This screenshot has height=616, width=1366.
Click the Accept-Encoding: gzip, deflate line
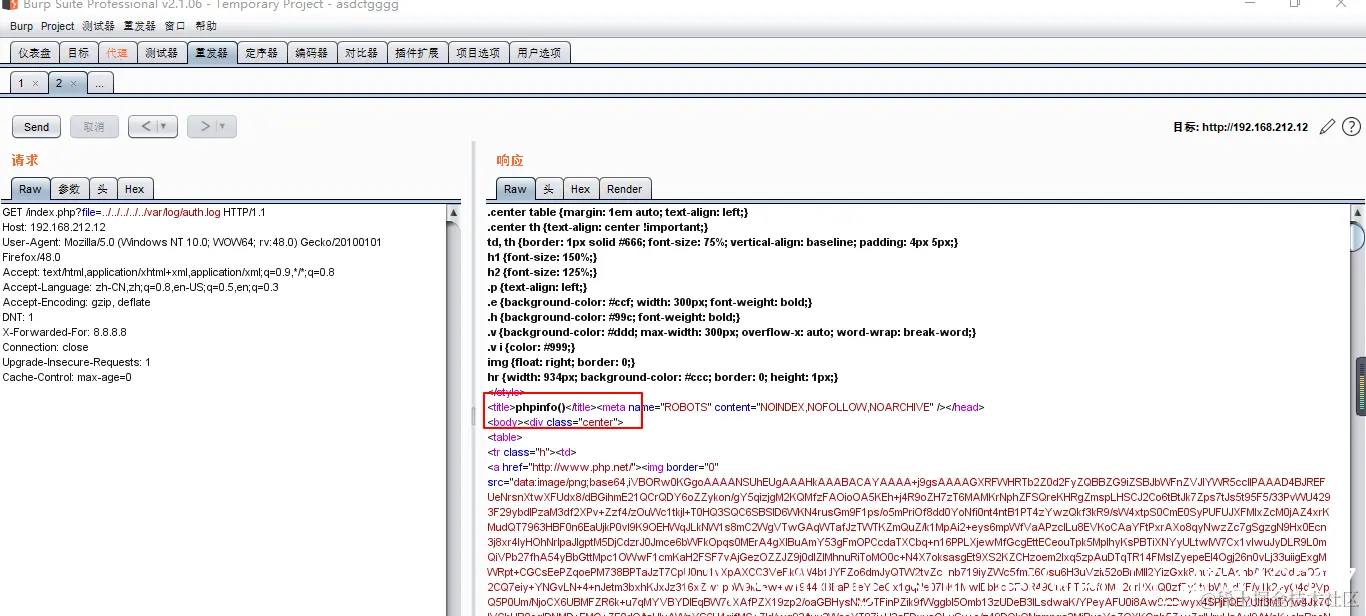(76, 302)
